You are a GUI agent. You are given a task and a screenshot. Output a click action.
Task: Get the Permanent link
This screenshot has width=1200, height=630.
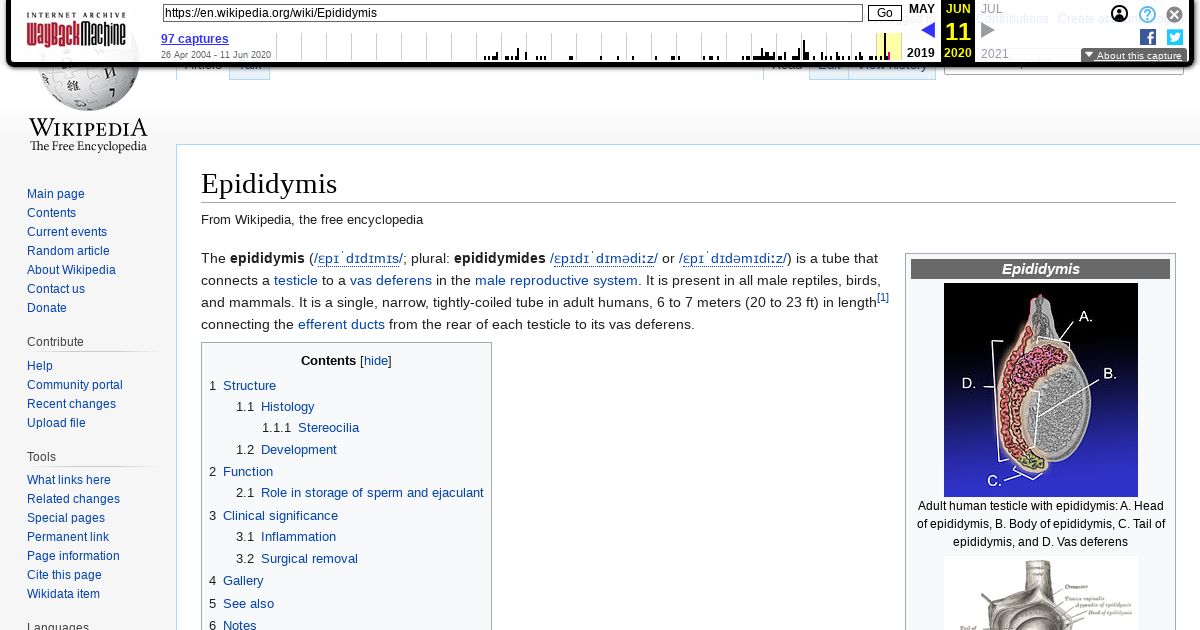pos(68,537)
